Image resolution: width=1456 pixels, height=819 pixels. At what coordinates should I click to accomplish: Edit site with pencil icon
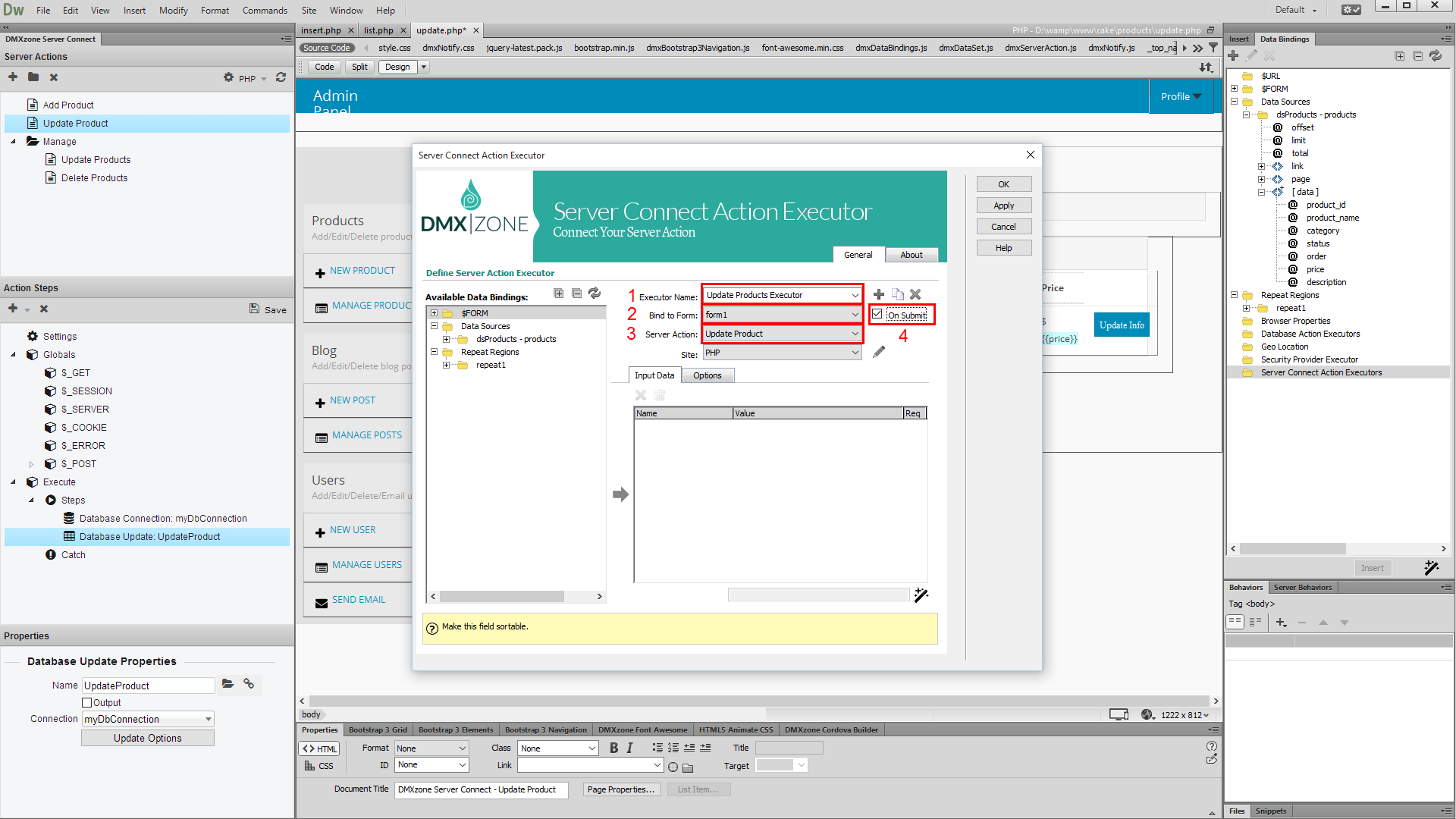pyautogui.click(x=879, y=352)
